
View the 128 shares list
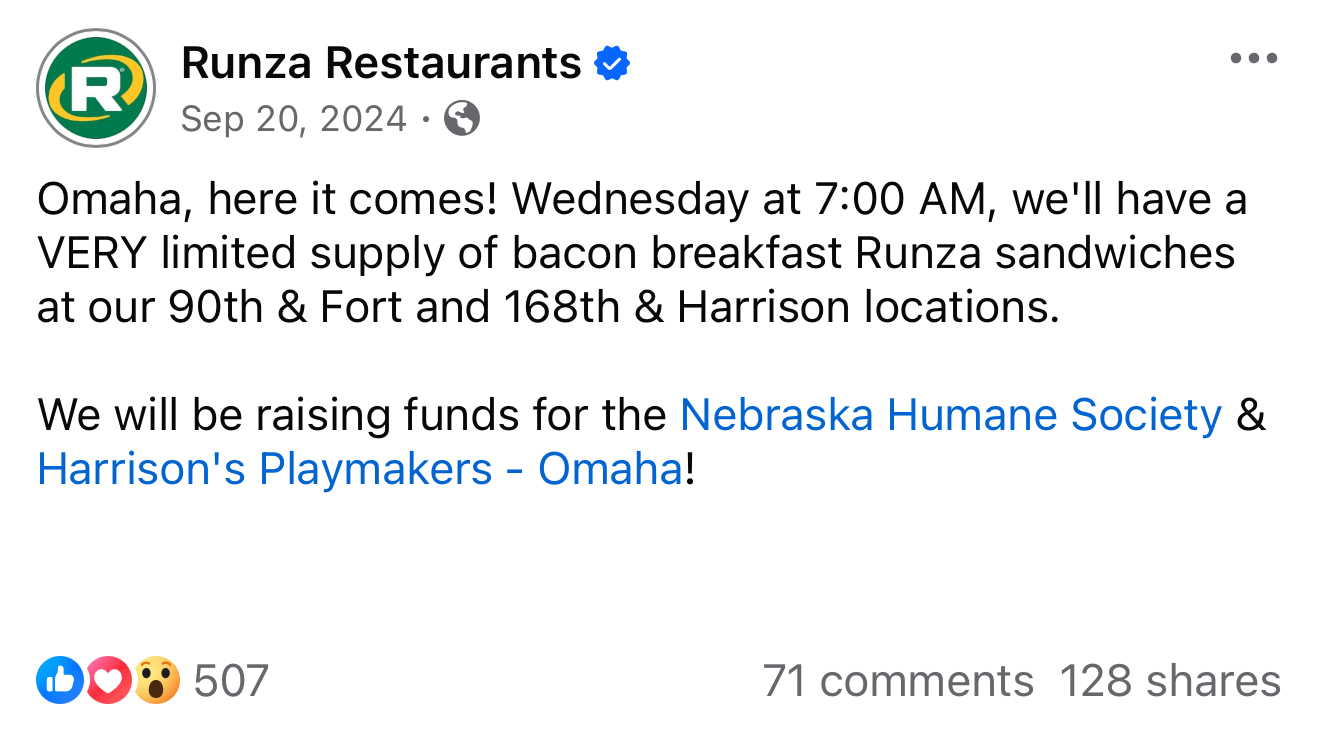tap(1169, 681)
